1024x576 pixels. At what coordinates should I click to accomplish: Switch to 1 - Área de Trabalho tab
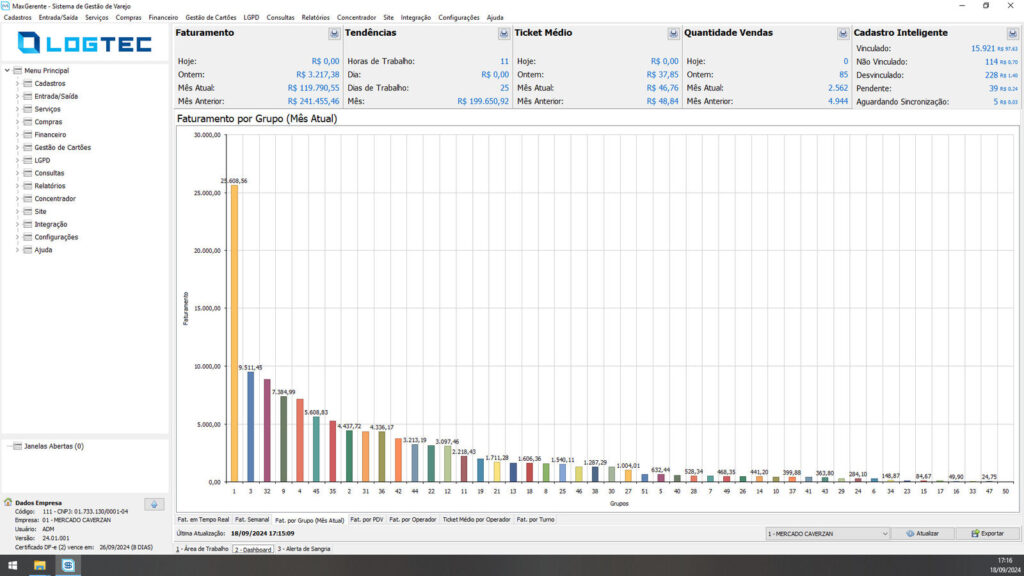click(x=202, y=549)
